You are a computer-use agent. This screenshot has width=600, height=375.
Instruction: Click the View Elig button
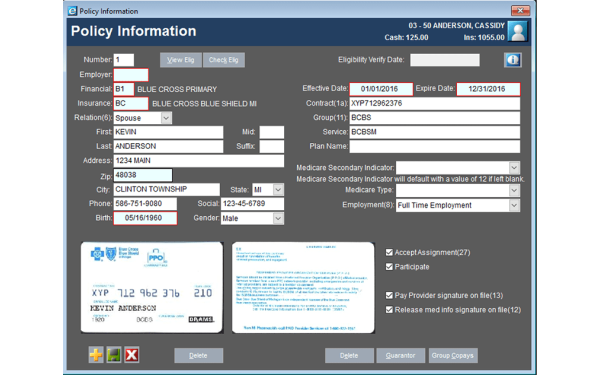pyautogui.click(x=181, y=60)
